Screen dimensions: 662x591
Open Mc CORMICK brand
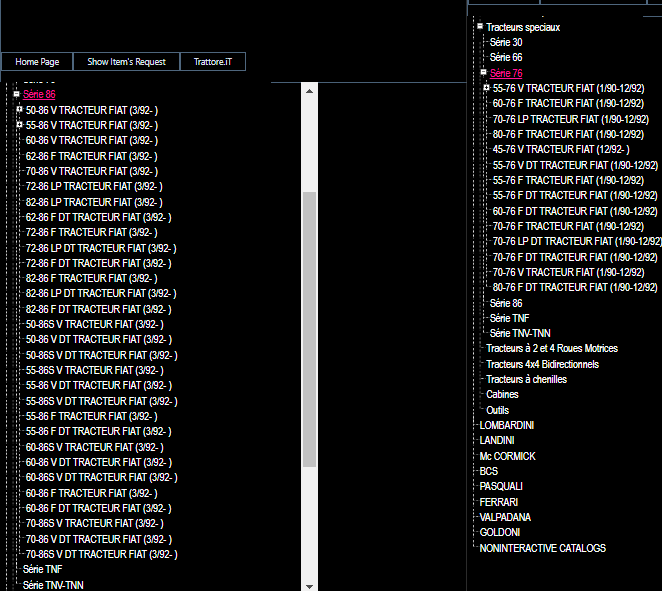(507, 456)
